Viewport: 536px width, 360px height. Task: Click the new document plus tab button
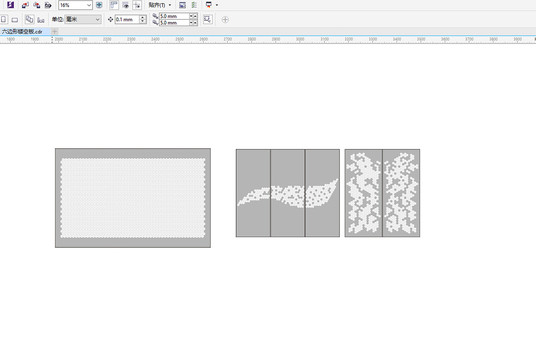pyautogui.click(x=55, y=31)
